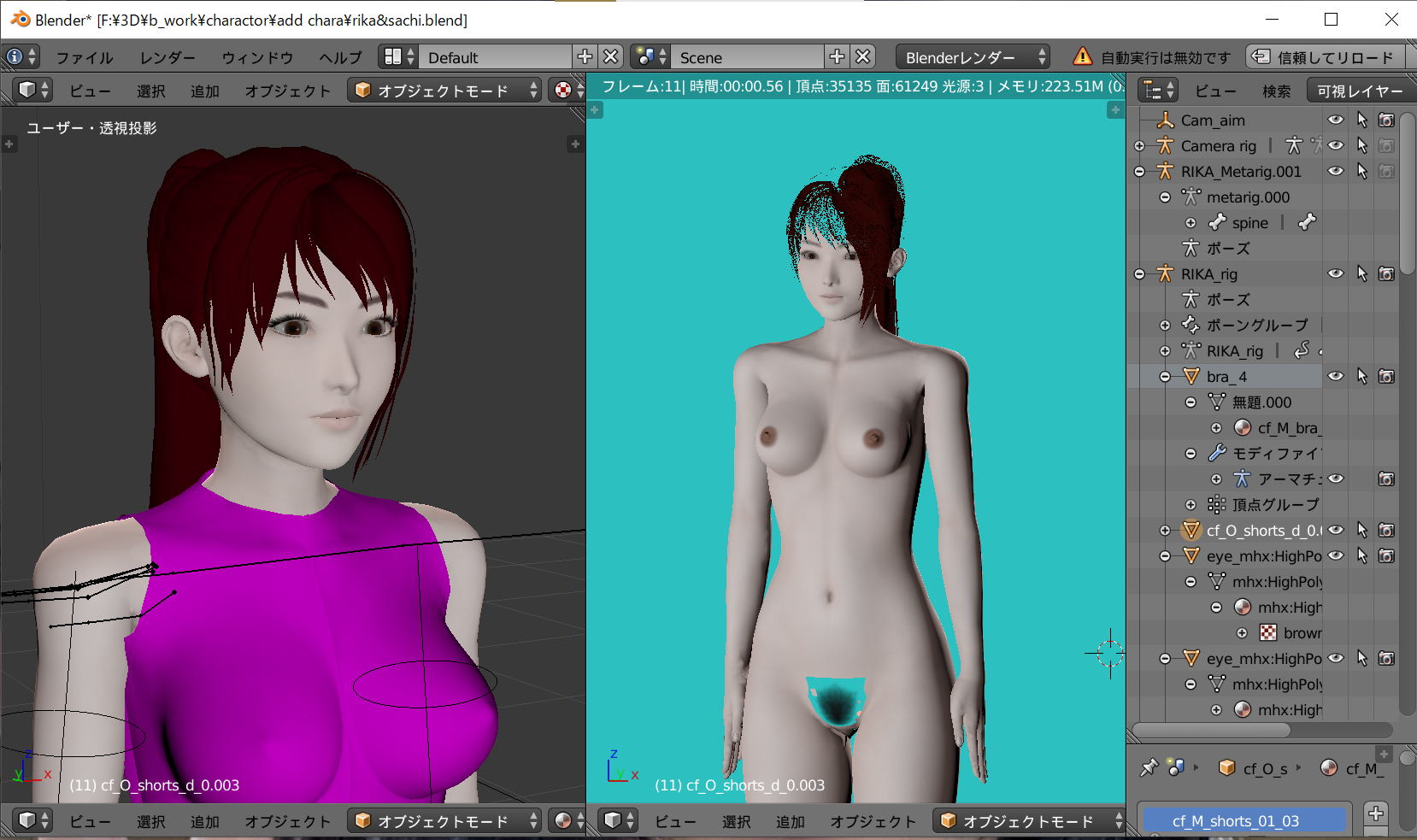1417x840 pixels.
Task: Expand the cf_O_shorts_d_0 object entry
Action: [x=1165, y=531]
